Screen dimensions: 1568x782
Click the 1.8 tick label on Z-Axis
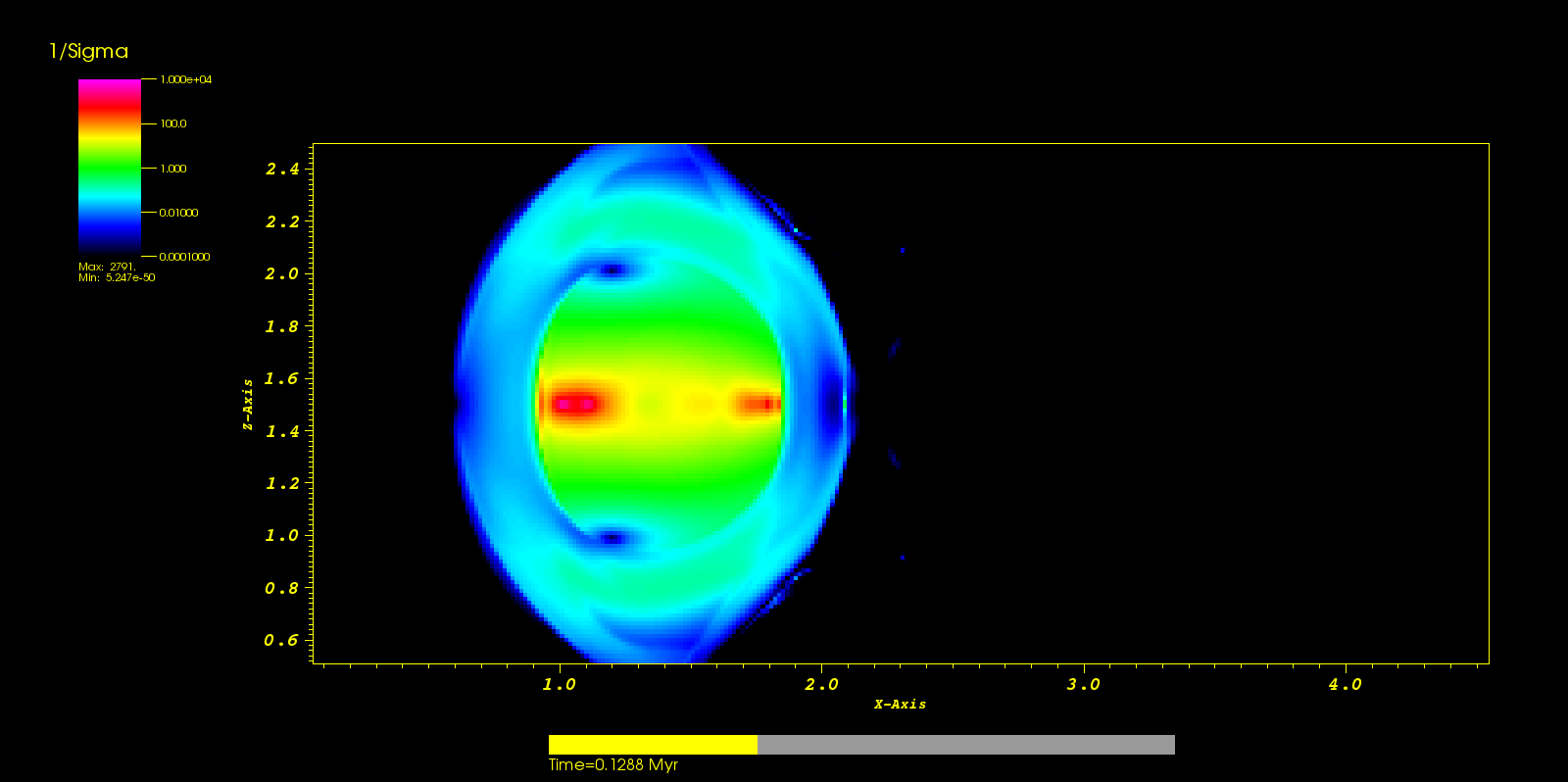click(x=282, y=326)
